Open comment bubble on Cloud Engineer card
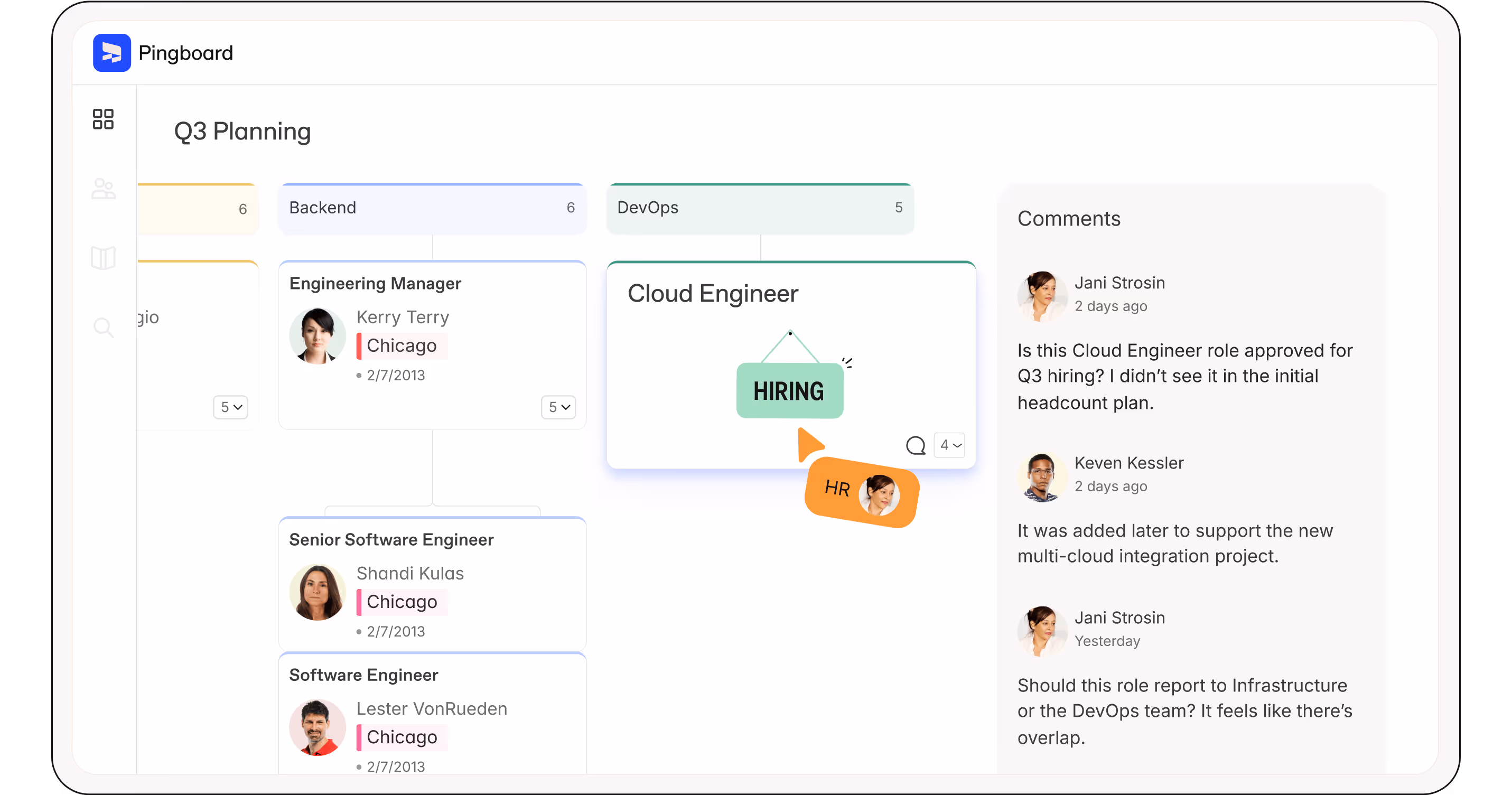Screen dimensions: 1512x795 (915, 445)
